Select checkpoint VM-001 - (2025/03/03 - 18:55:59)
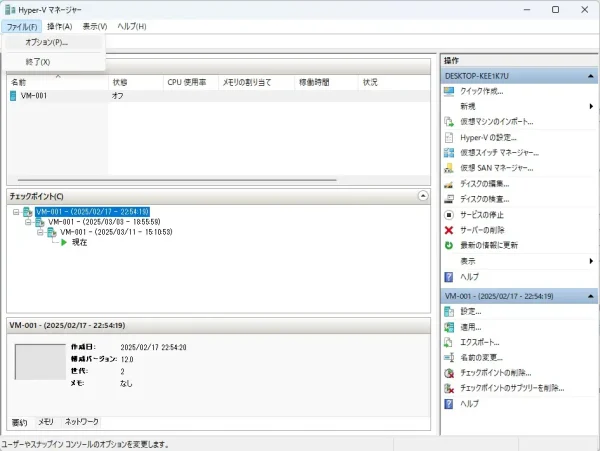 [x=104, y=222]
